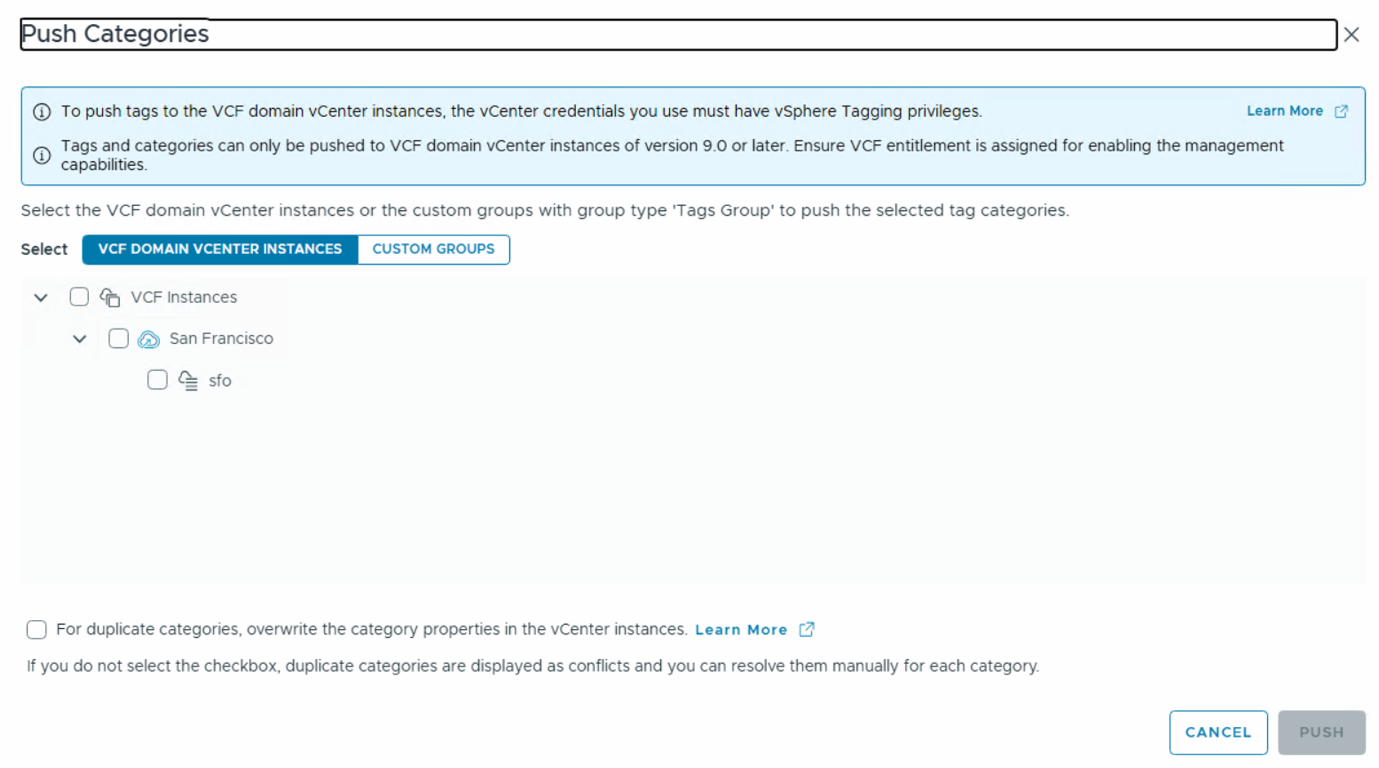Collapse the San Francisco tree node
The width and height of the screenshot is (1379, 768).
click(79, 339)
